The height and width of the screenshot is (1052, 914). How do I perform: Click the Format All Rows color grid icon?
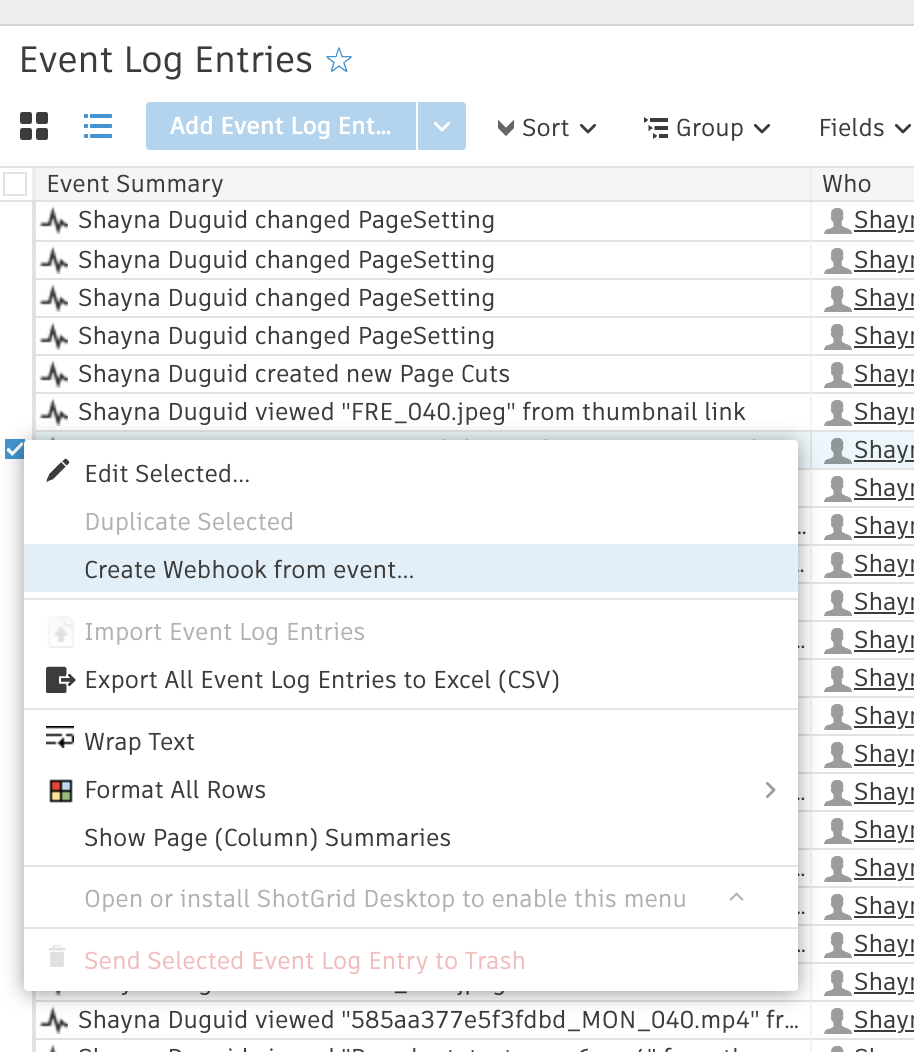[x=60, y=791]
